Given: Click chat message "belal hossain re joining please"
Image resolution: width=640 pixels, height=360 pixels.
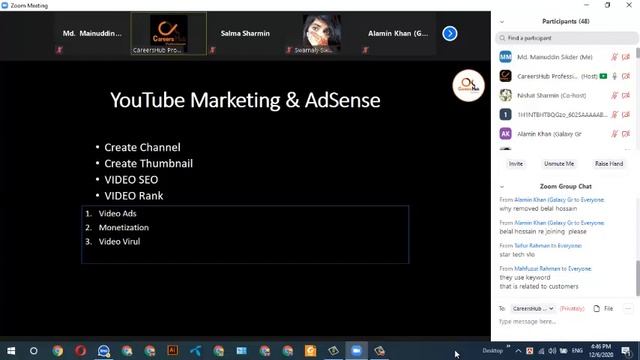Looking at the screenshot, I should [x=543, y=231].
